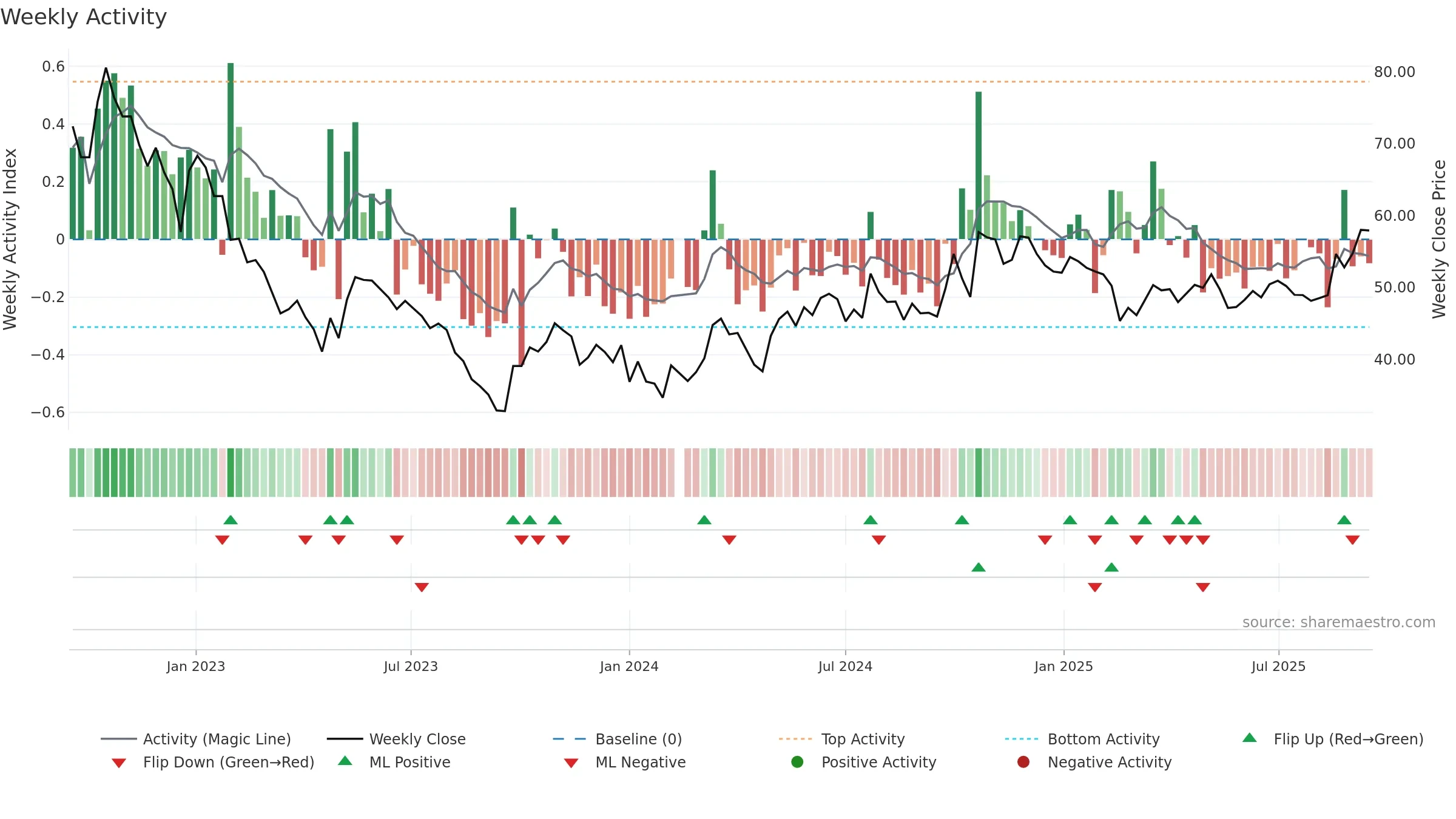Screen dimensions: 1456x819
Task: Click the Flip Up marker just after Jul 2024
Action: (x=871, y=520)
